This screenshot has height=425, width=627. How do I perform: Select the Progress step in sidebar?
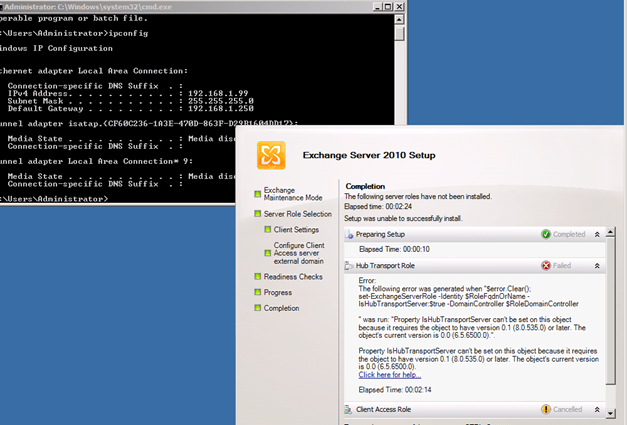coord(279,293)
